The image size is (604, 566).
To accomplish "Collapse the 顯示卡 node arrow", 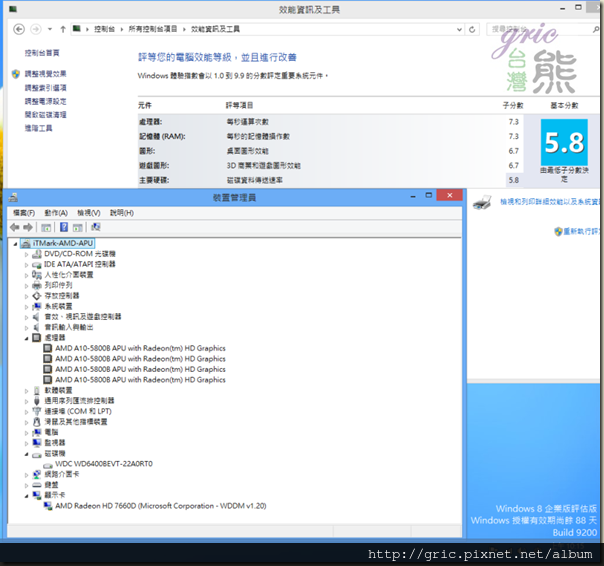I will (x=26, y=496).
